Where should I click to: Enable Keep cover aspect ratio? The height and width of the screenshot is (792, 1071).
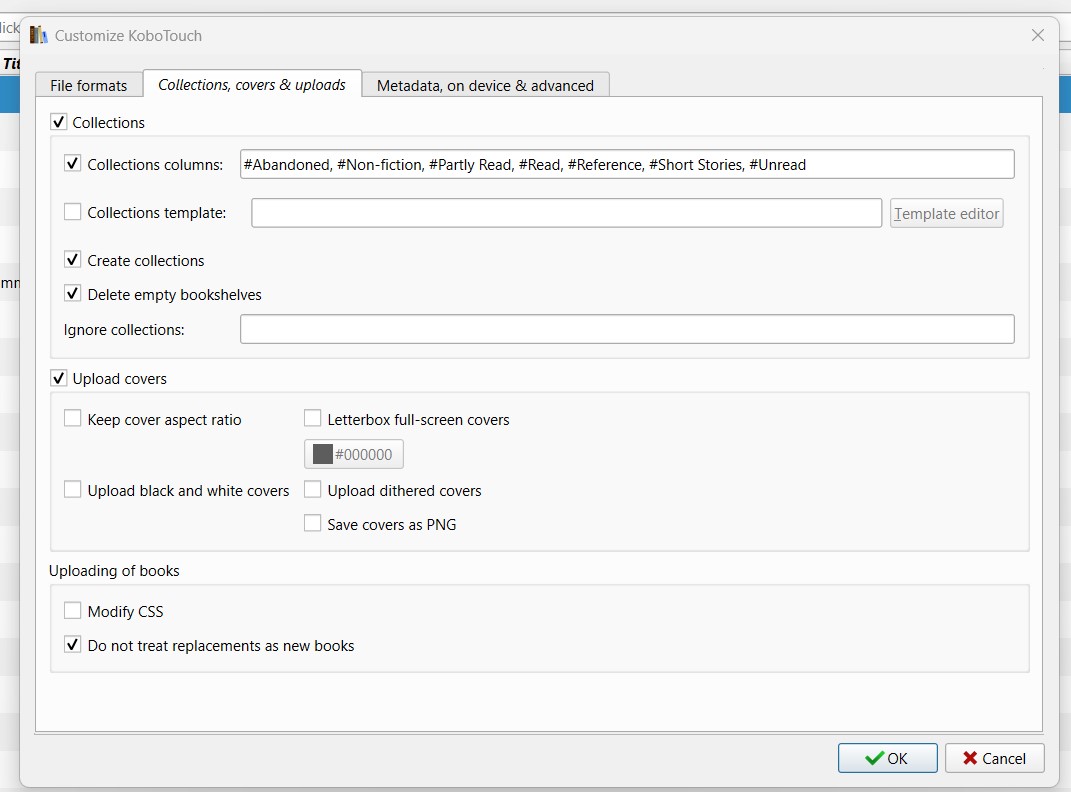73,419
